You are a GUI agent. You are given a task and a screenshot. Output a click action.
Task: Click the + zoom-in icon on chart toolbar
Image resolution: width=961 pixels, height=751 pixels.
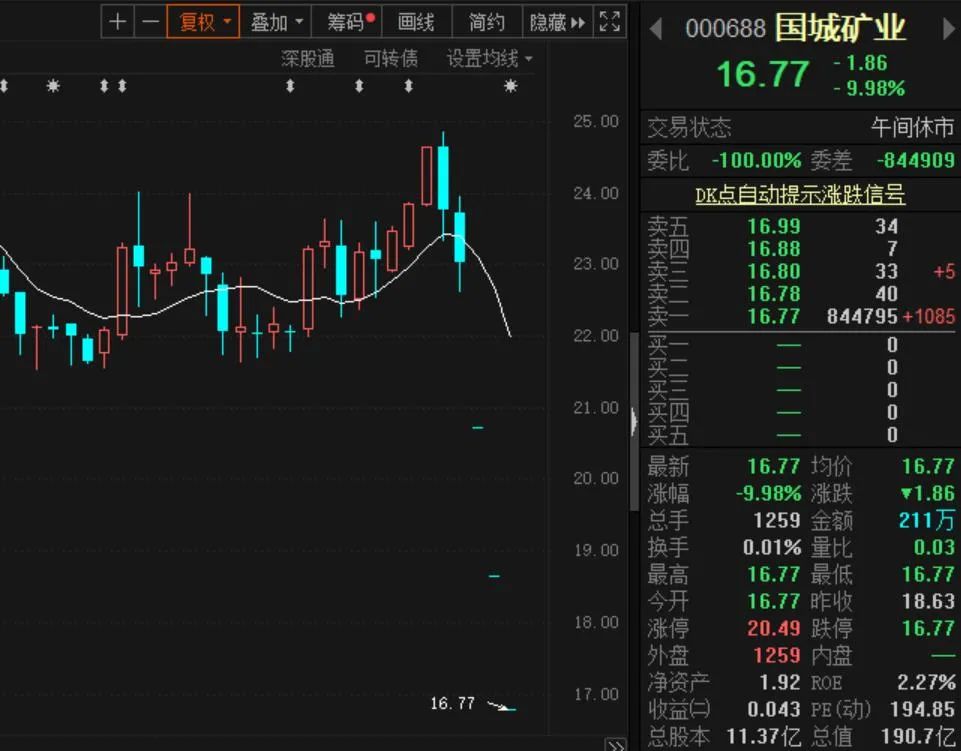[x=118, y=21]
